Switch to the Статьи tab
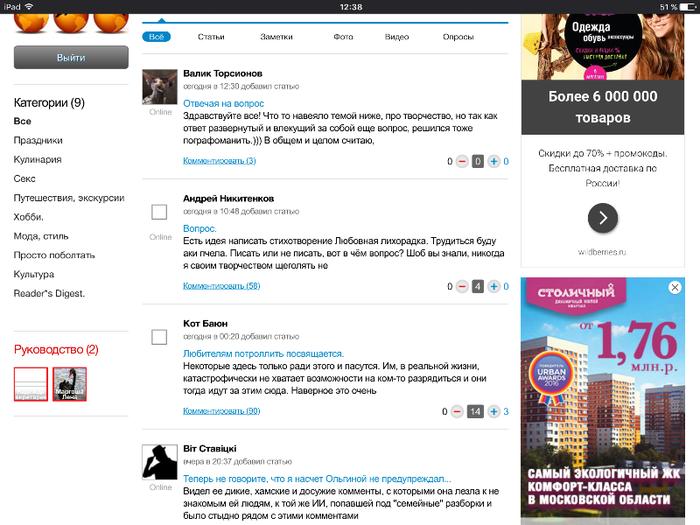Image resolution: width=700 pixels, height=525 pixels. click(211, 37)
